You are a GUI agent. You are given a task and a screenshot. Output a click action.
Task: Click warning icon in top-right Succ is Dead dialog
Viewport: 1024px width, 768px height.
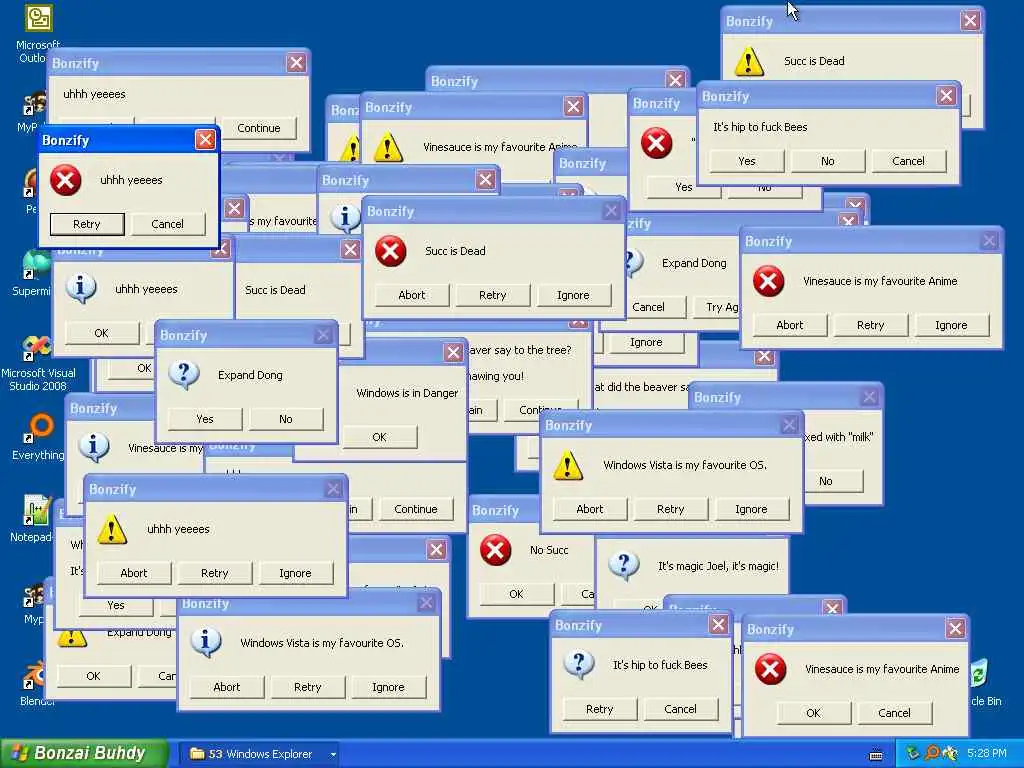coord(749,61)
